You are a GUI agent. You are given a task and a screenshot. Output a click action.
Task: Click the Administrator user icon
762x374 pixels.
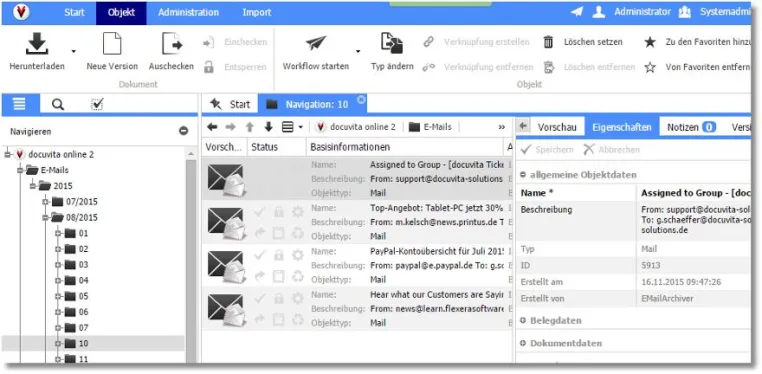tap(599, 12)
